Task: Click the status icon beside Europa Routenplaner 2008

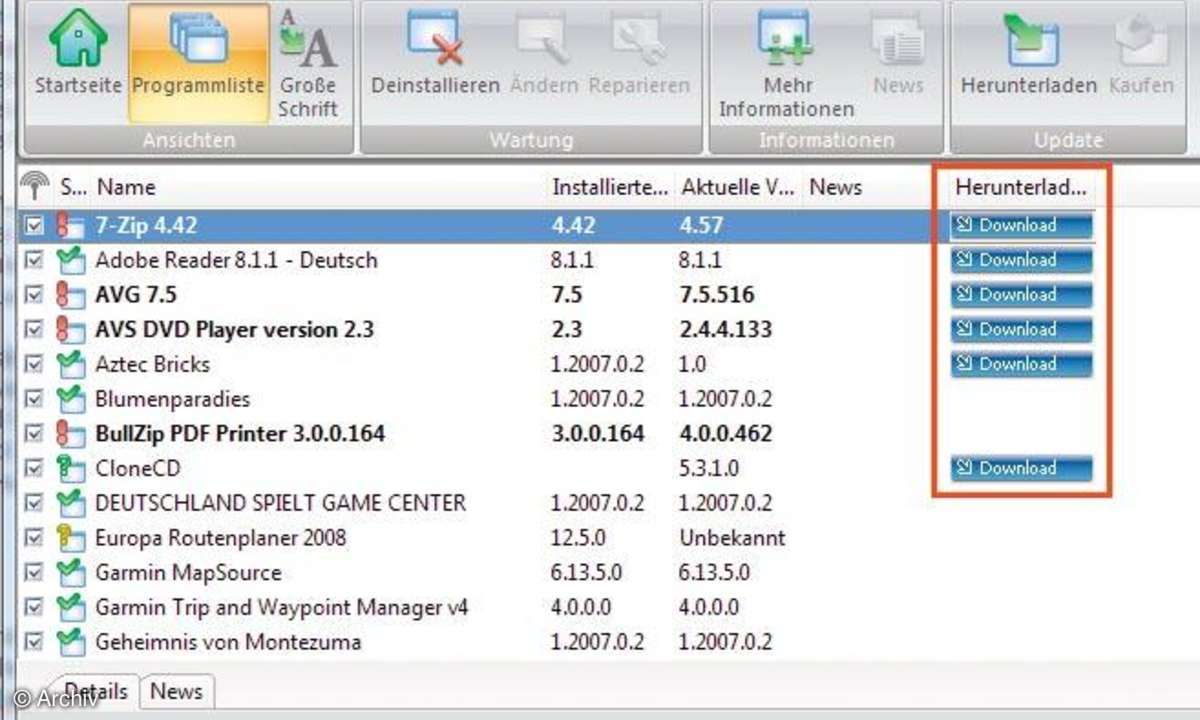Action: click(x=70, y=538)
